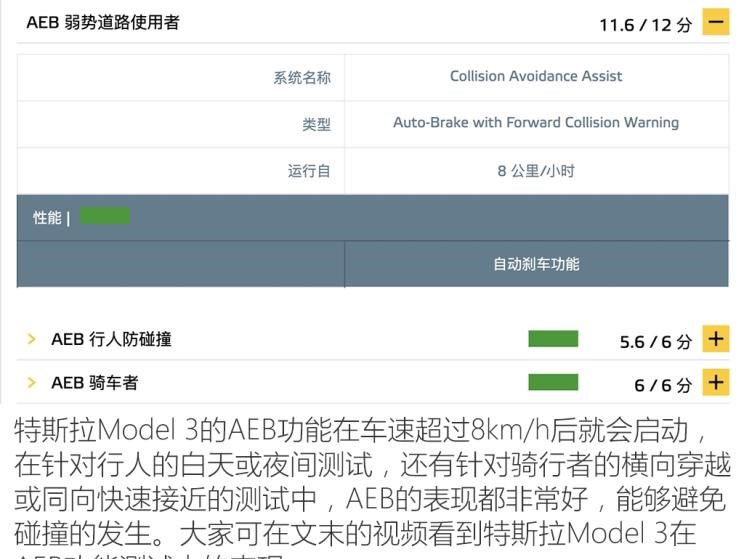
Task: Click the paragraph line starting 碰撞的发生
Action: (355, 534)
